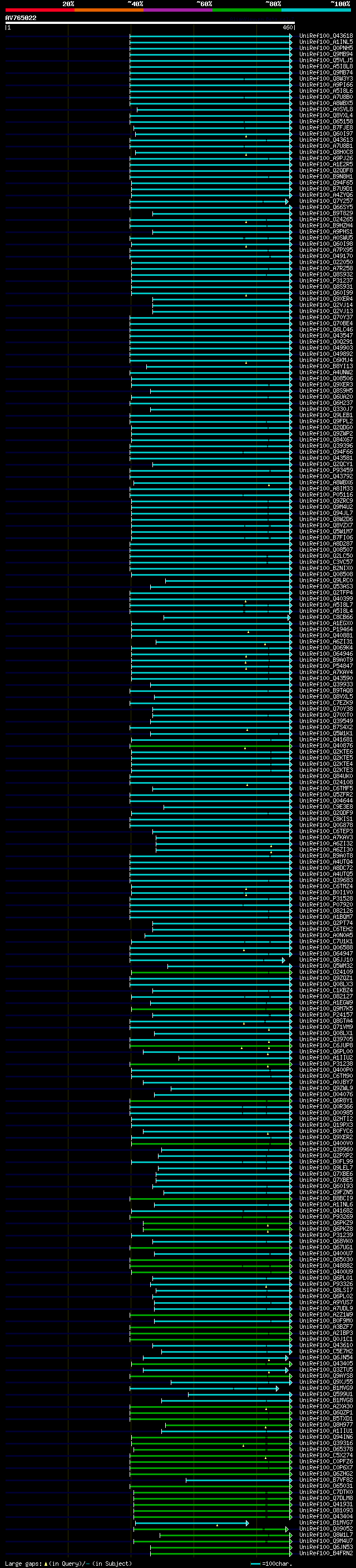This screenshot has width=356, height=1568.
Task: Select the UniRef100_Q2KTE3 label
Action: [x=326, y=770]
